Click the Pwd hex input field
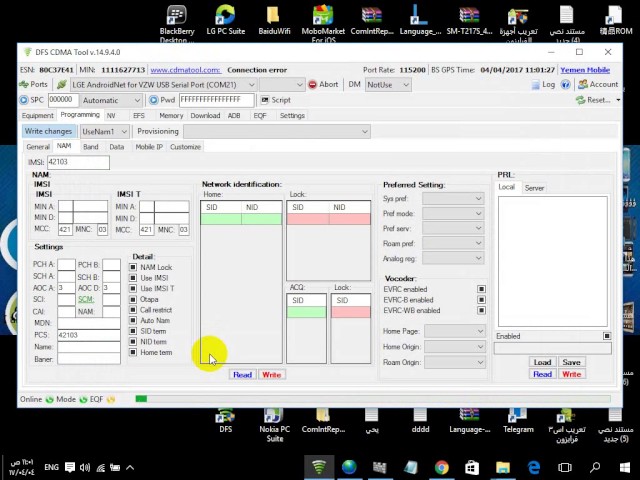 (217, 100)
